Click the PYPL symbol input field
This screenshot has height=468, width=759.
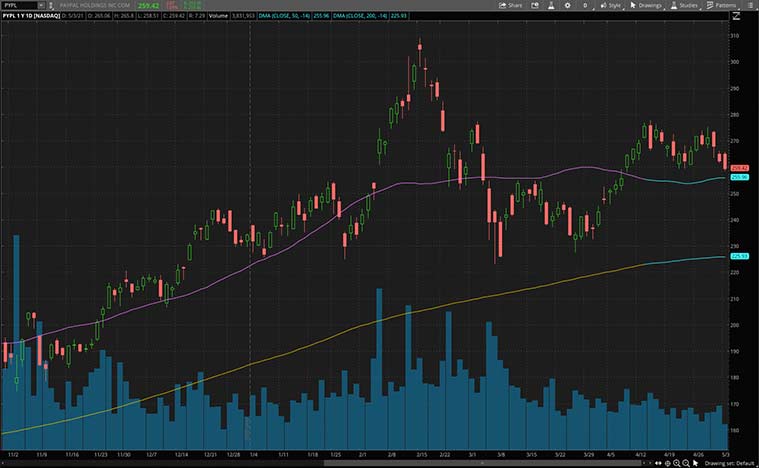[x=18, y=5]
